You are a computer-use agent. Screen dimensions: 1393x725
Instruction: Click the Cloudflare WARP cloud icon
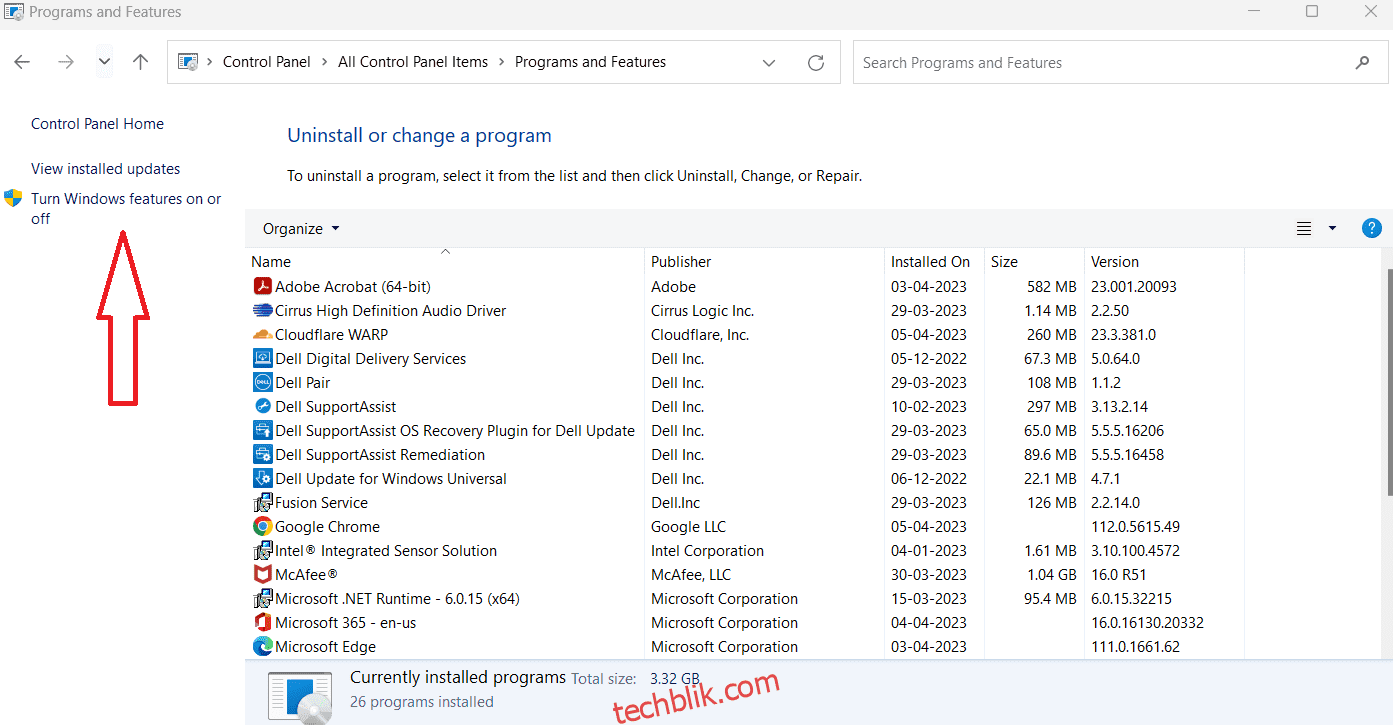(x=263, y=335)
